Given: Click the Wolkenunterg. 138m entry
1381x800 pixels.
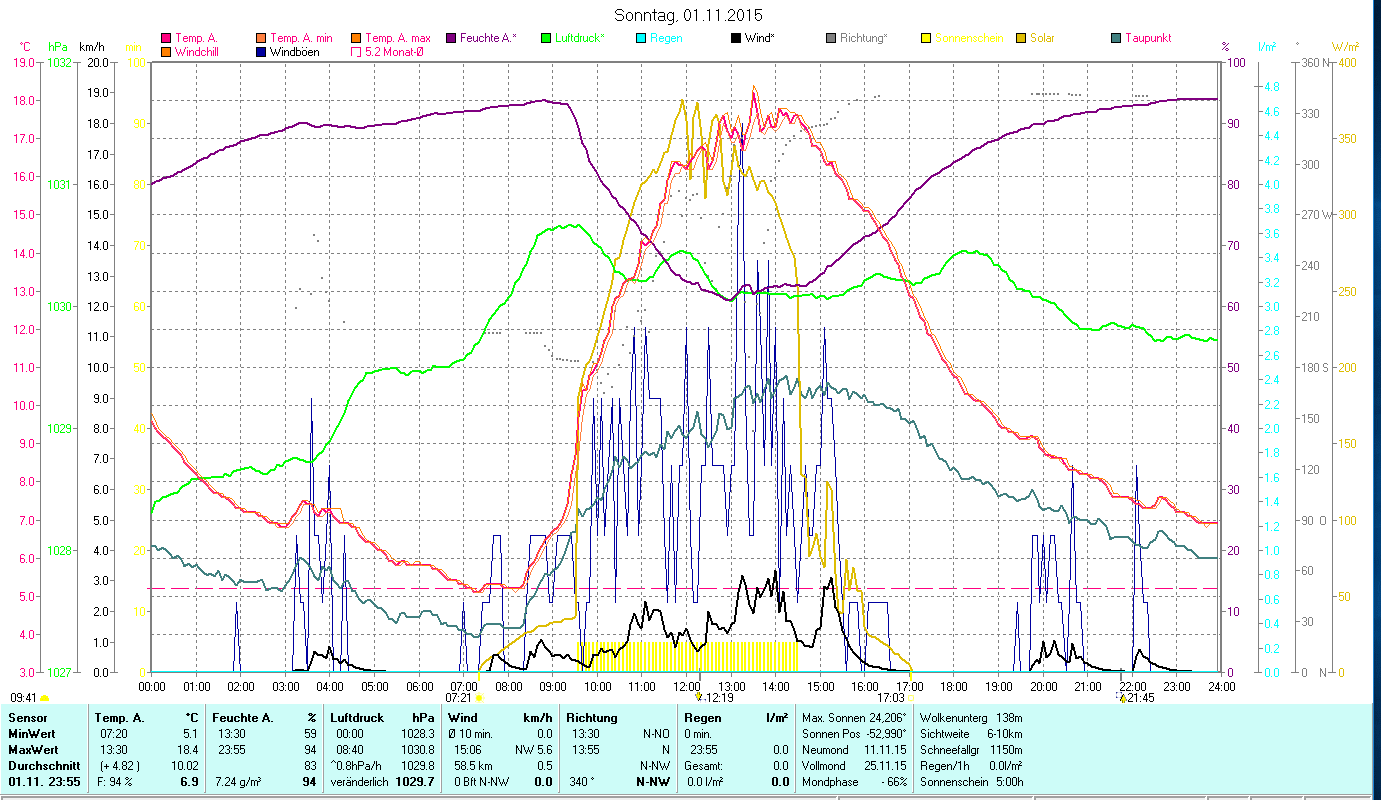Looking at the screenshot, I should (970, 718).
